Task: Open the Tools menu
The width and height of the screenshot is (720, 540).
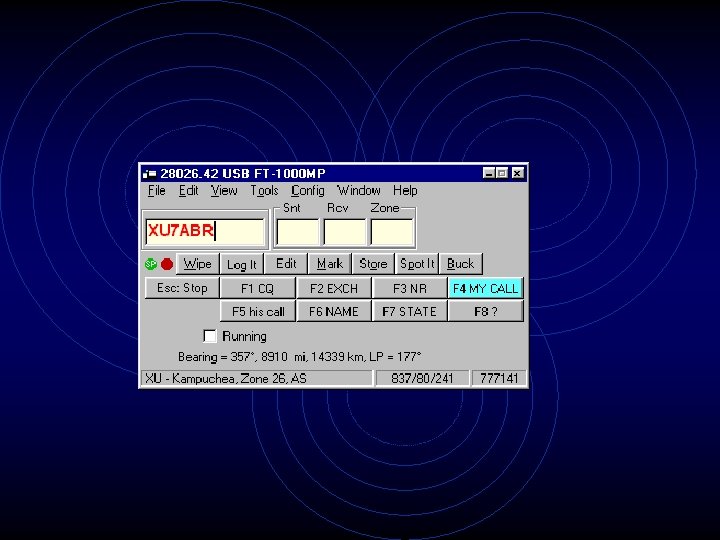Action: 264,190
